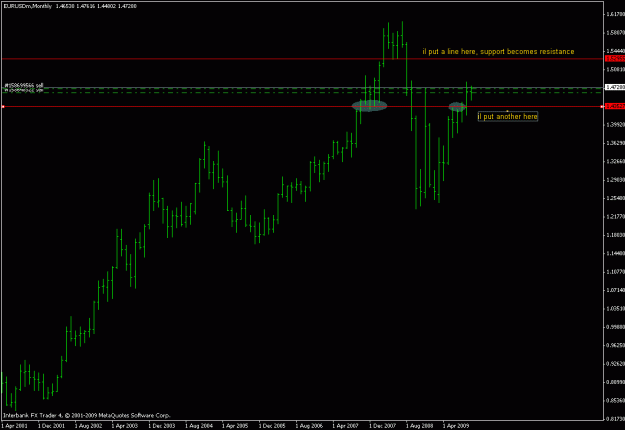The width and height of the screenshot is (625, 430).
Task: Click the Interbank FX Trader 4 copyright text
Action: 87,415
